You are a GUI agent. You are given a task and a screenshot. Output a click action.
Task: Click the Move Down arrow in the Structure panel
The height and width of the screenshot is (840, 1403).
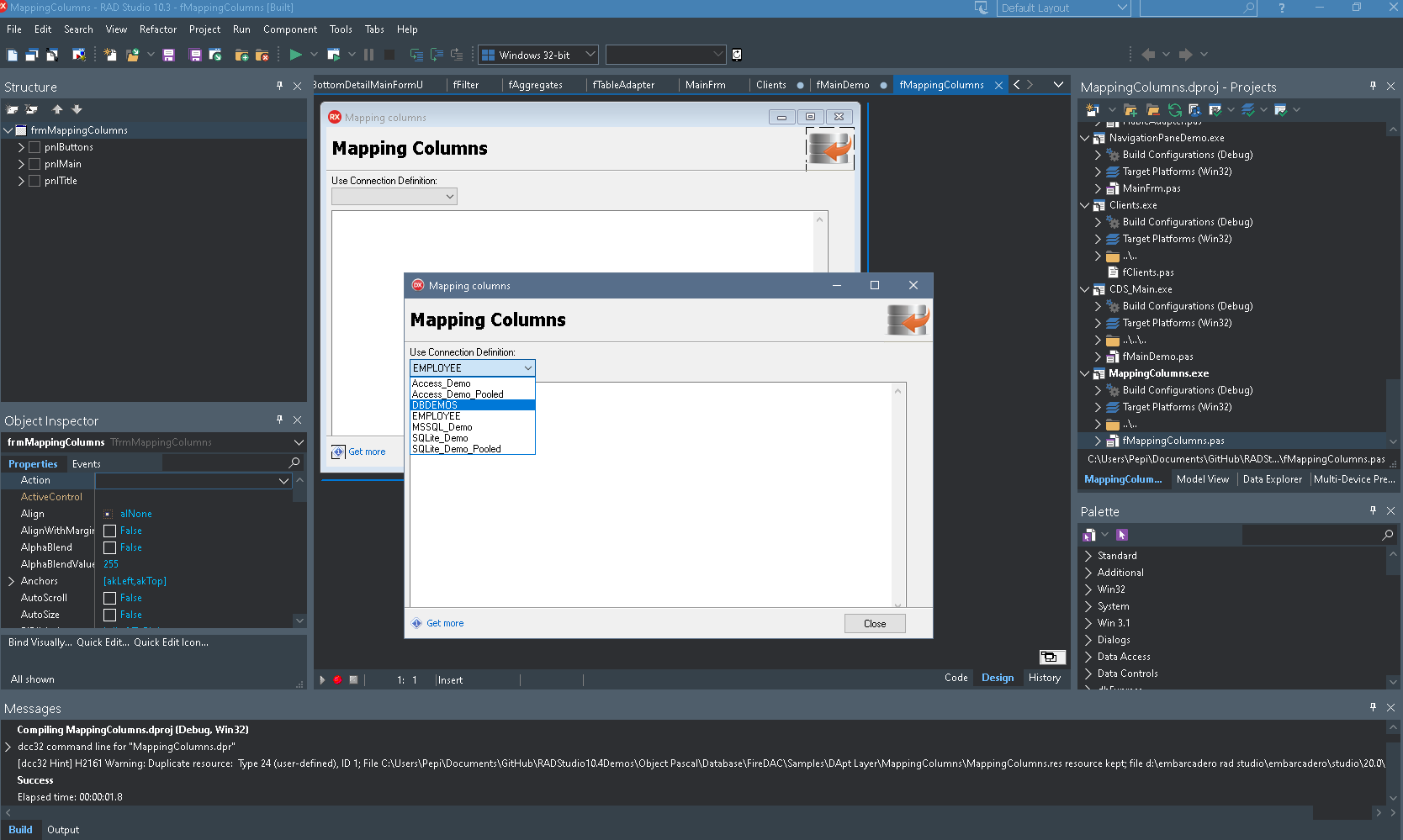point(77,109)
